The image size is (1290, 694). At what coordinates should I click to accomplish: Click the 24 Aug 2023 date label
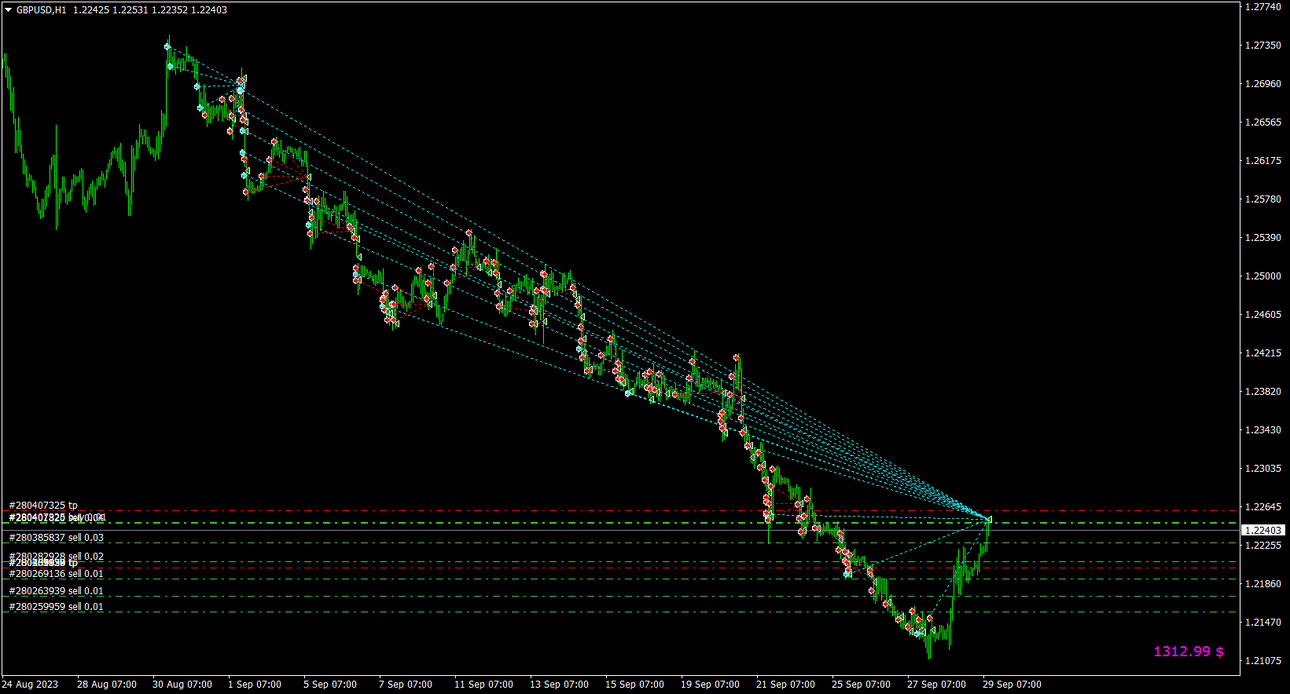tap(30, 685)
